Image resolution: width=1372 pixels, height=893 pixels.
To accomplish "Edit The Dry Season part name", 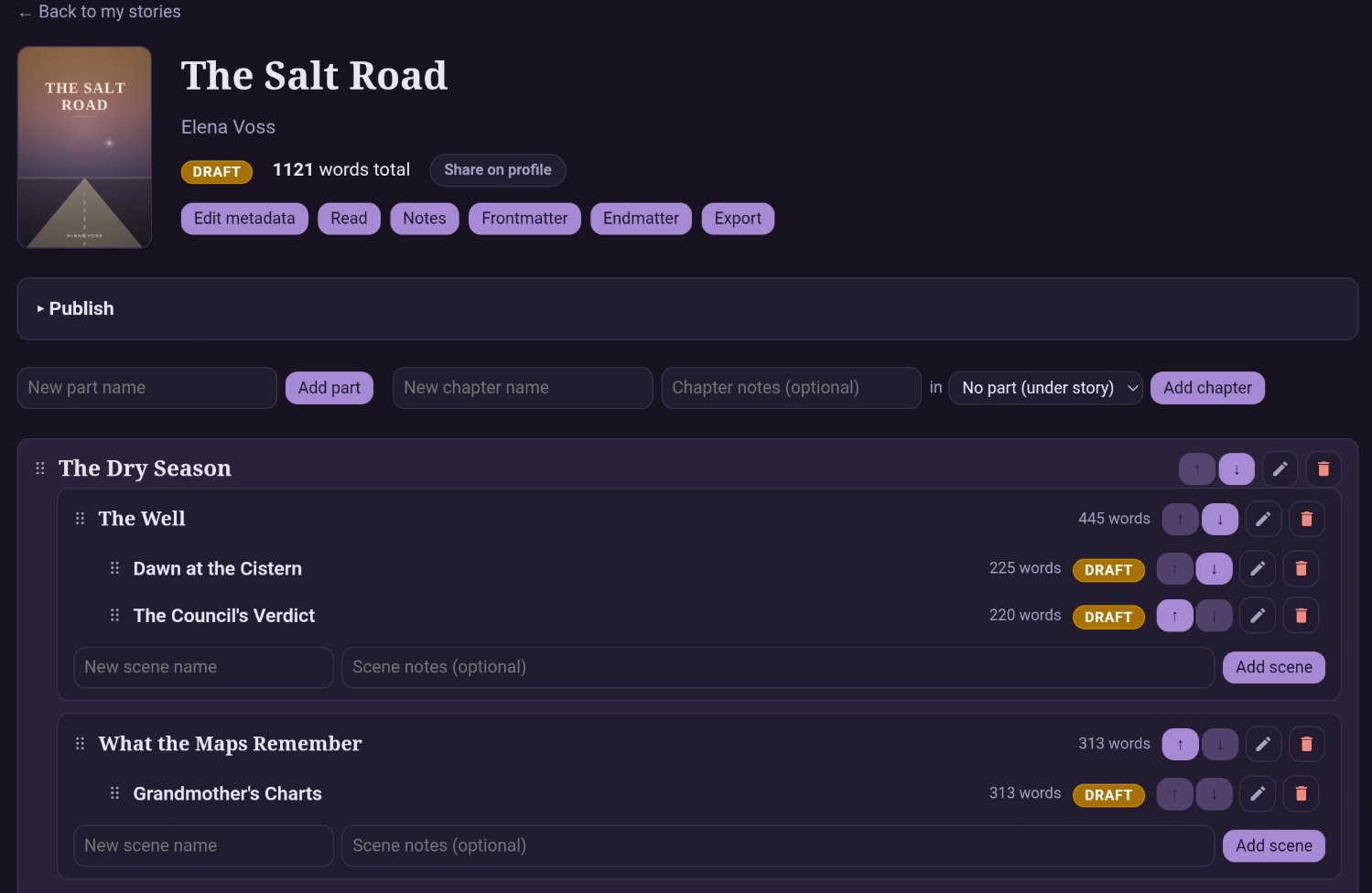I will pos(1280,469).
